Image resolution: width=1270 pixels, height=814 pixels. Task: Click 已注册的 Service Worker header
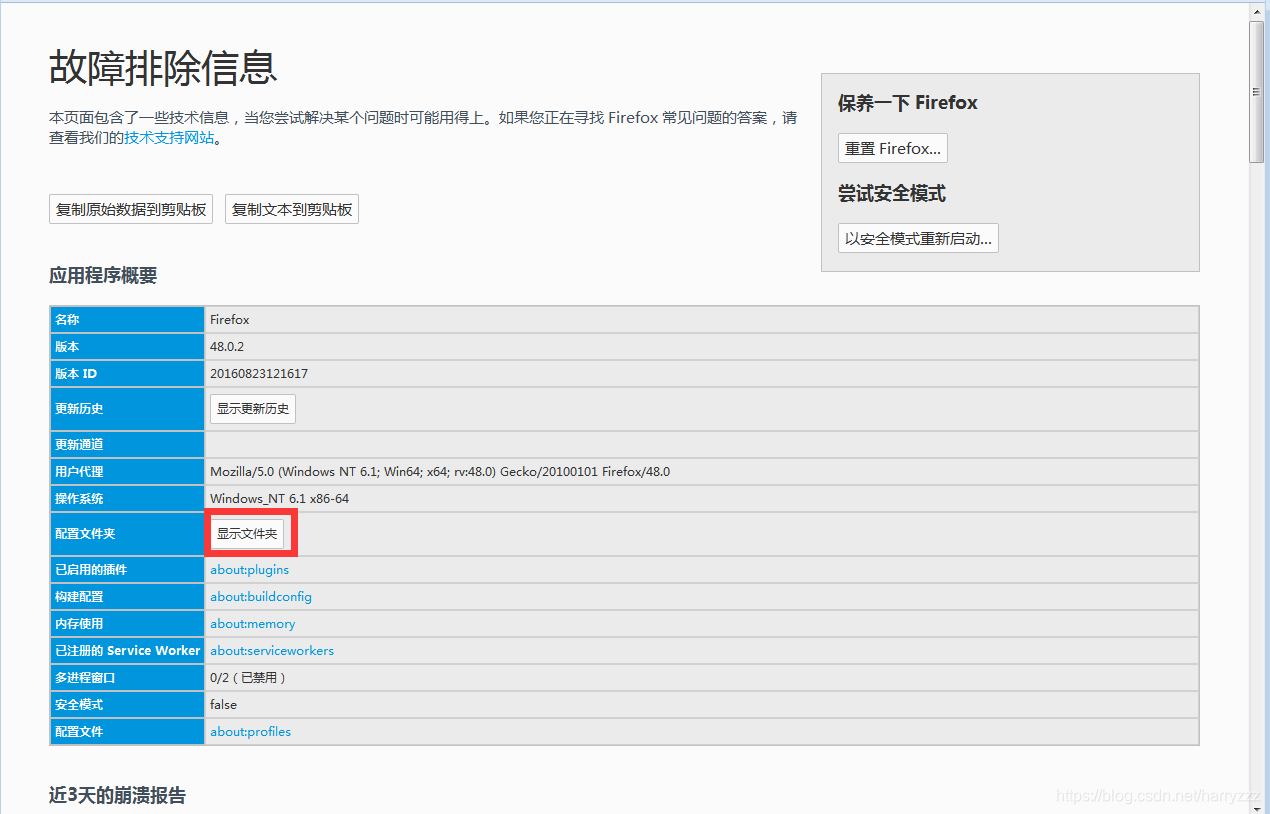(128, 650)
